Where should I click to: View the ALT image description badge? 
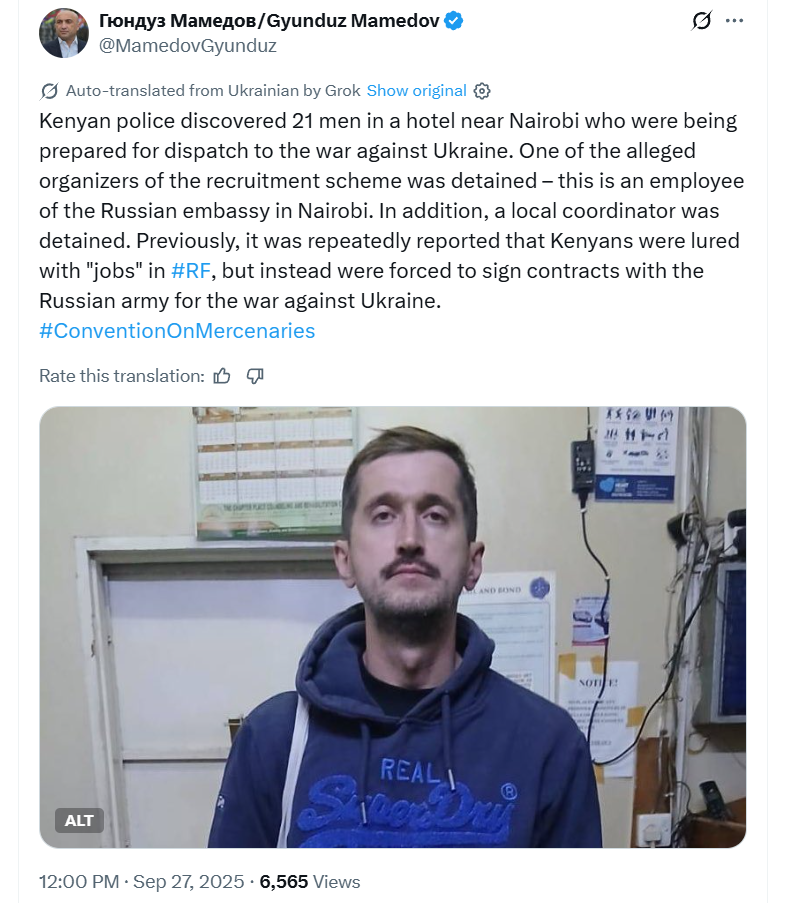pyautogui.click(x=79, y=821)
